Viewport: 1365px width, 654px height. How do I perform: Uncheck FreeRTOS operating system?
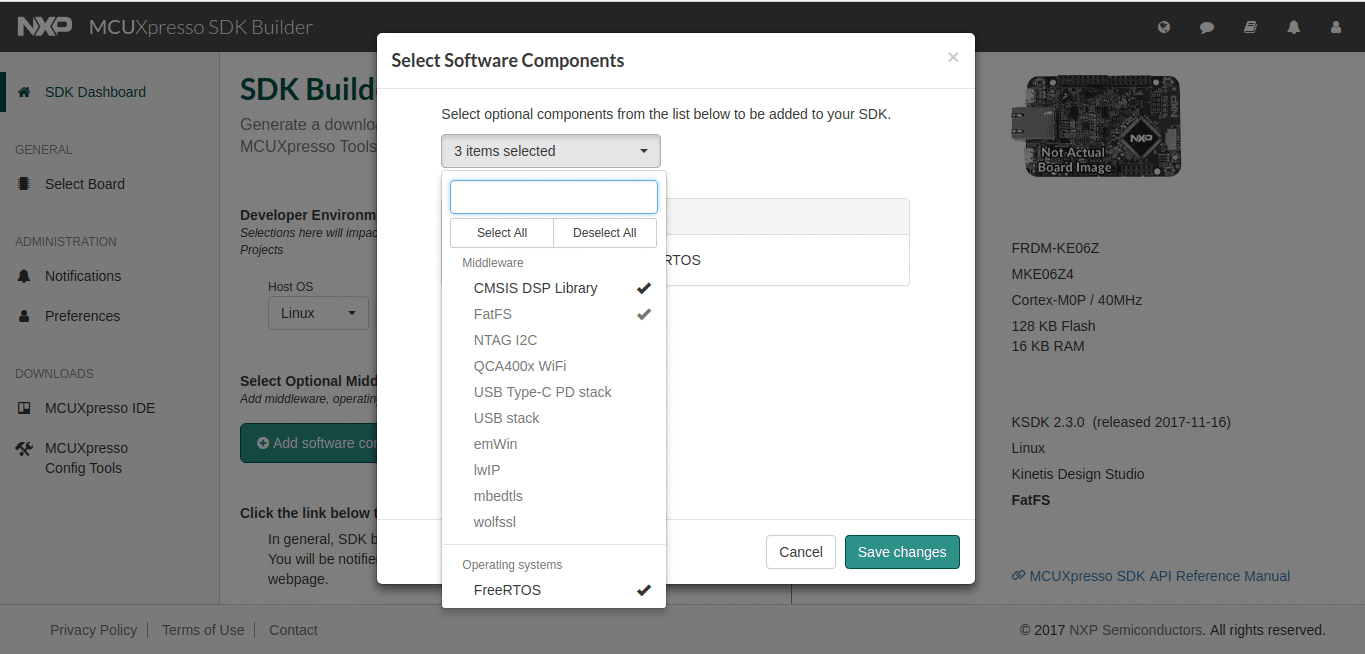[554, 590]
